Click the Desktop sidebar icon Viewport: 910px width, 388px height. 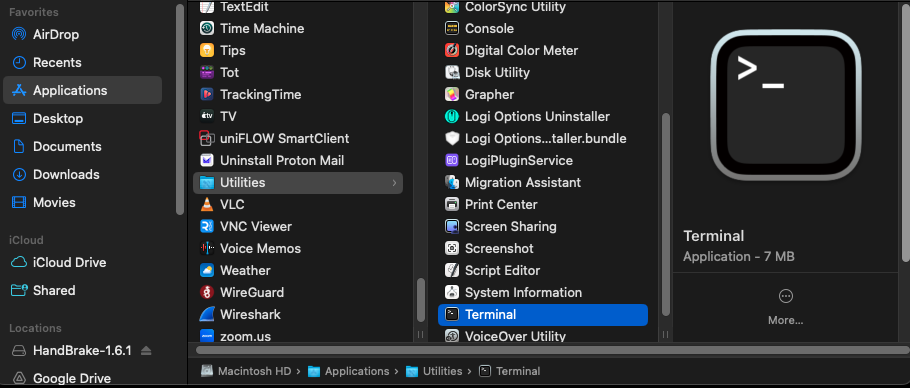[19, 118]
